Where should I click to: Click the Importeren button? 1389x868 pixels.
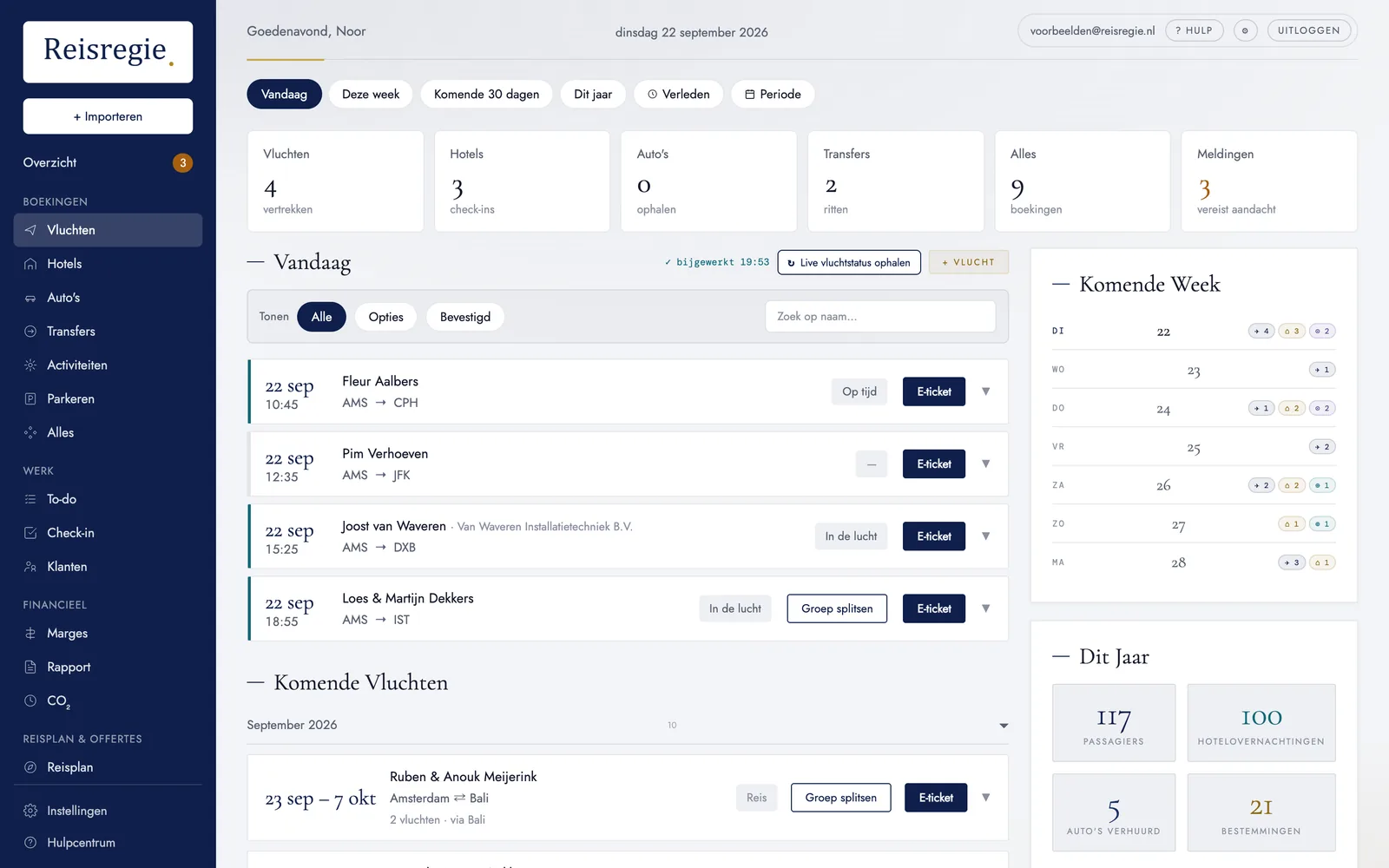108,116
